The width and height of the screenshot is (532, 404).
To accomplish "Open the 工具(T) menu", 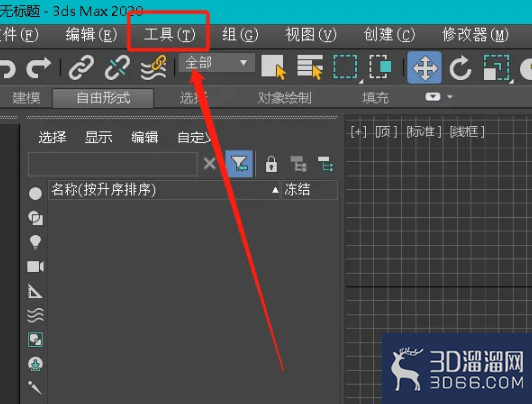I will click(170, 35).
